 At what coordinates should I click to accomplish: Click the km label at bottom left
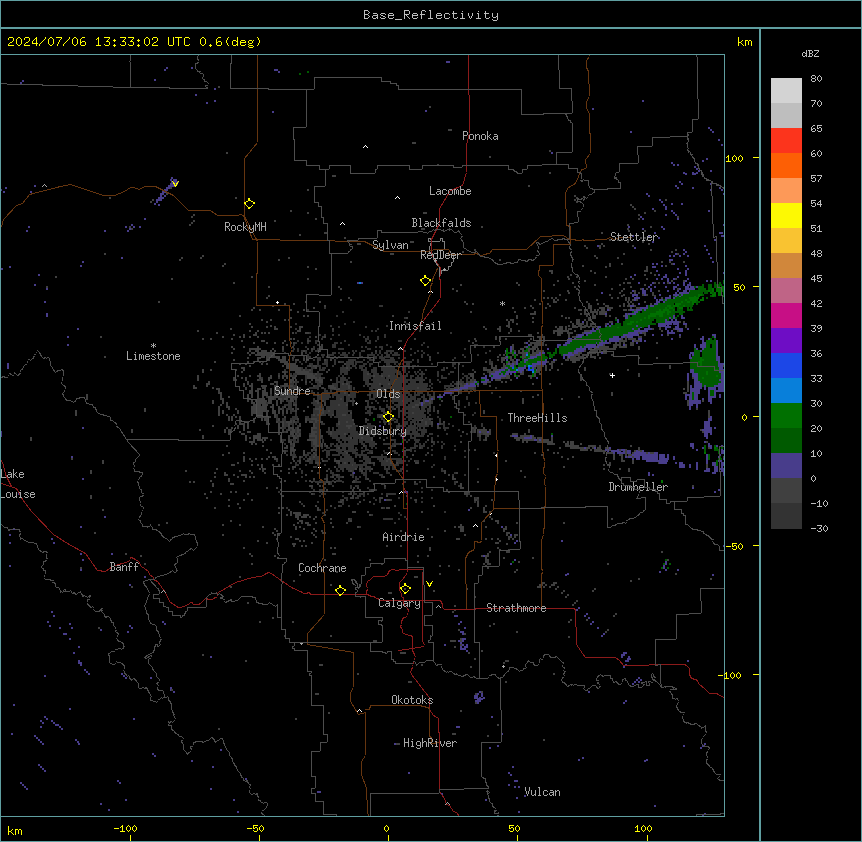tap(15, 831)
